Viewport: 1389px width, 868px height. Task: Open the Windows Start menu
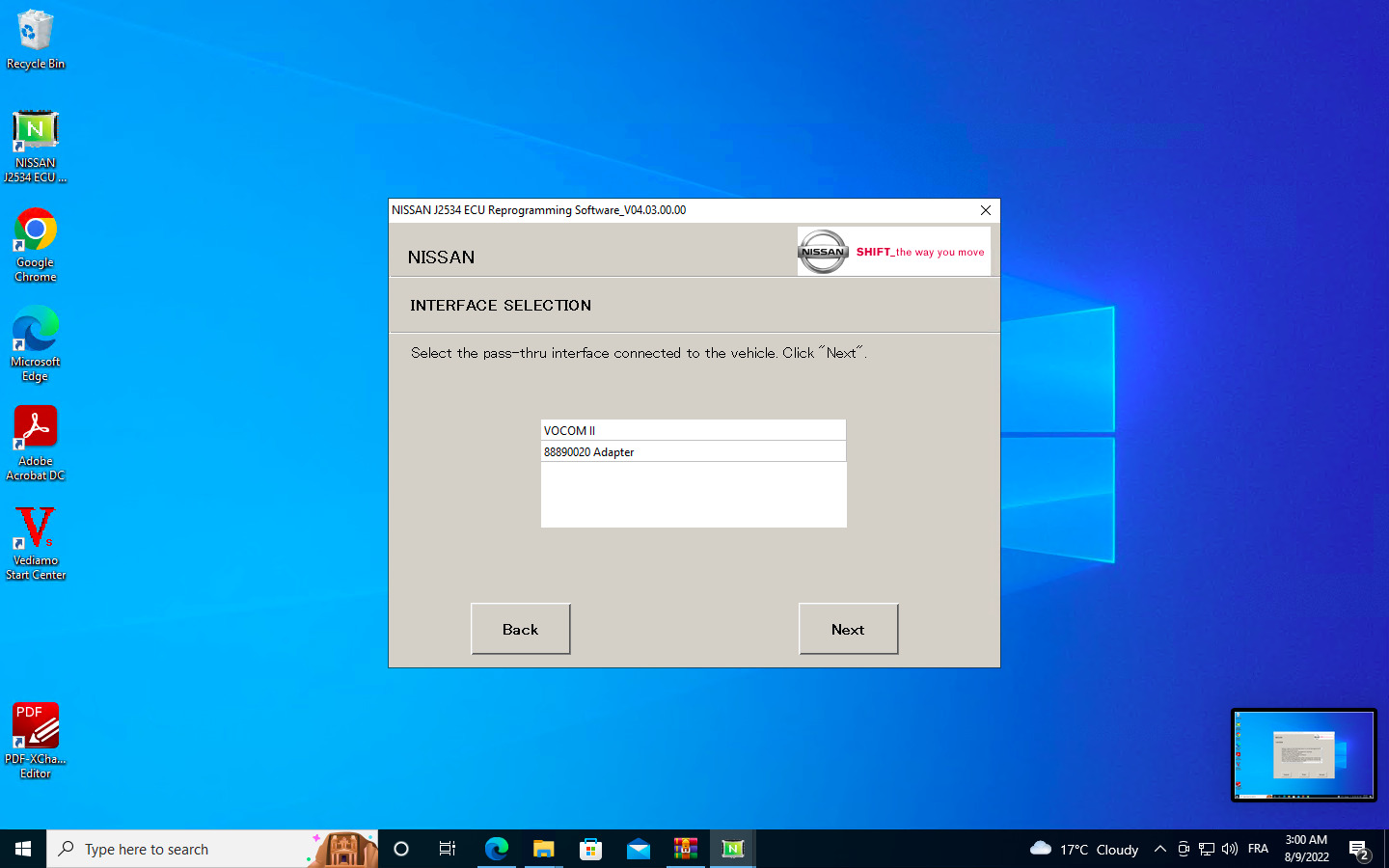tap(23, 849)
